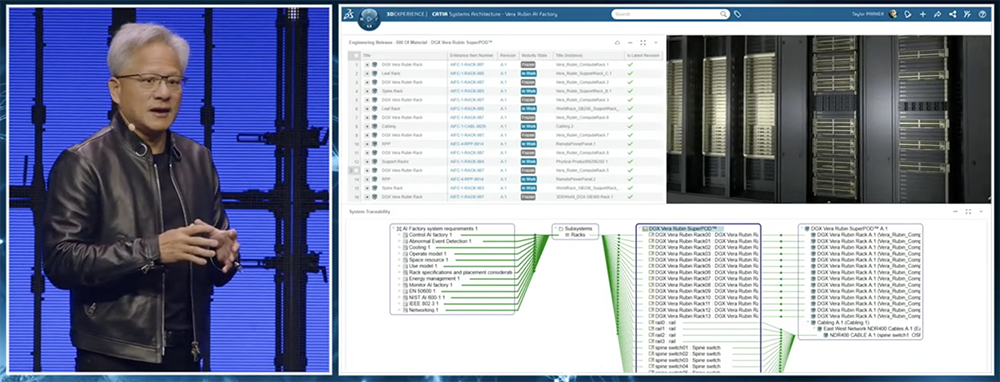Open AIFC-4-RPP-0014 link on row 10
The height and width of the screenshot is (382, 1000).
coord(467,144)
